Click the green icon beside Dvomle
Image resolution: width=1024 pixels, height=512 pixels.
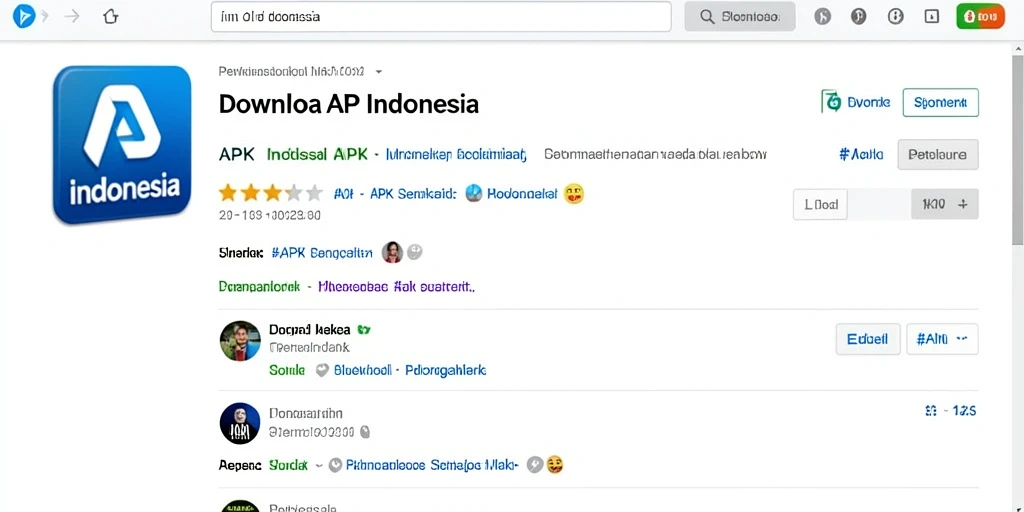pyautogui.click(x=831, y=102)
